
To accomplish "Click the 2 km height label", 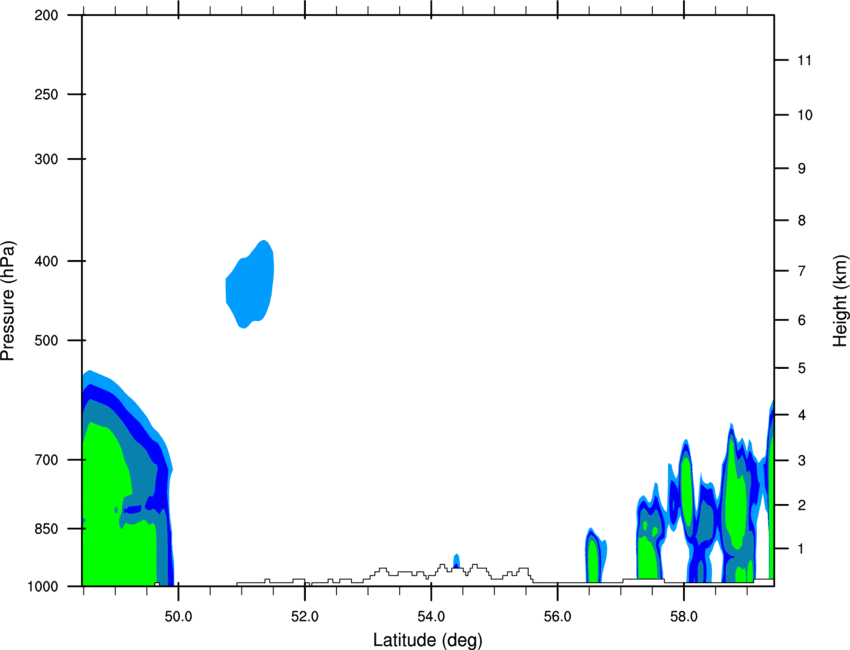I will (801, 505).
